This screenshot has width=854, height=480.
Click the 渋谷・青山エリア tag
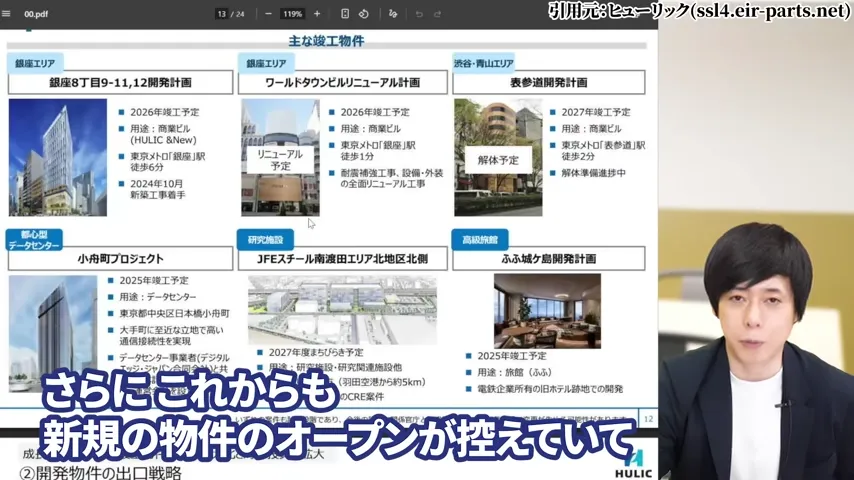pyautogui.click(x=484, y=63)
